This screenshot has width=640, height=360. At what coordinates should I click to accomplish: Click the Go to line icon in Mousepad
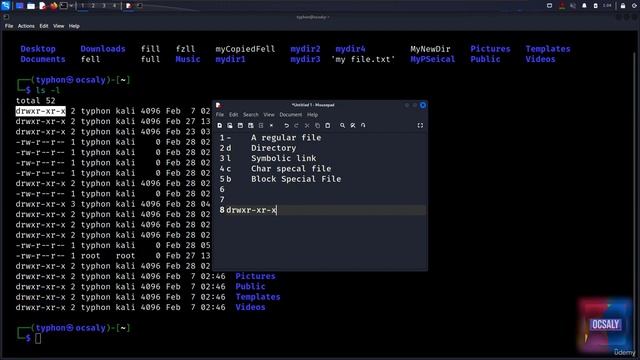363,125
